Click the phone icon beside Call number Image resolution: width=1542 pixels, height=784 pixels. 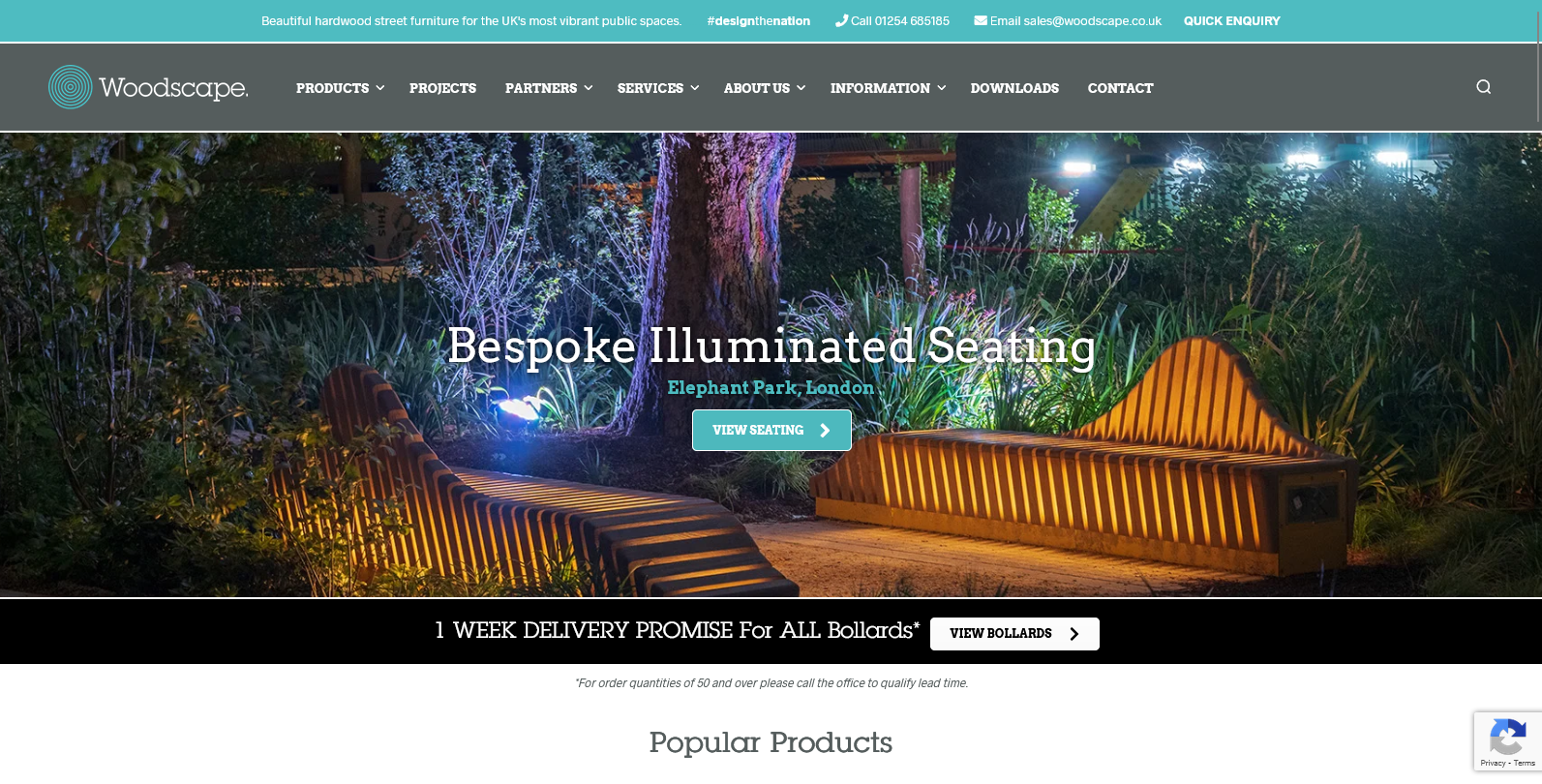[x=841, y=20]
